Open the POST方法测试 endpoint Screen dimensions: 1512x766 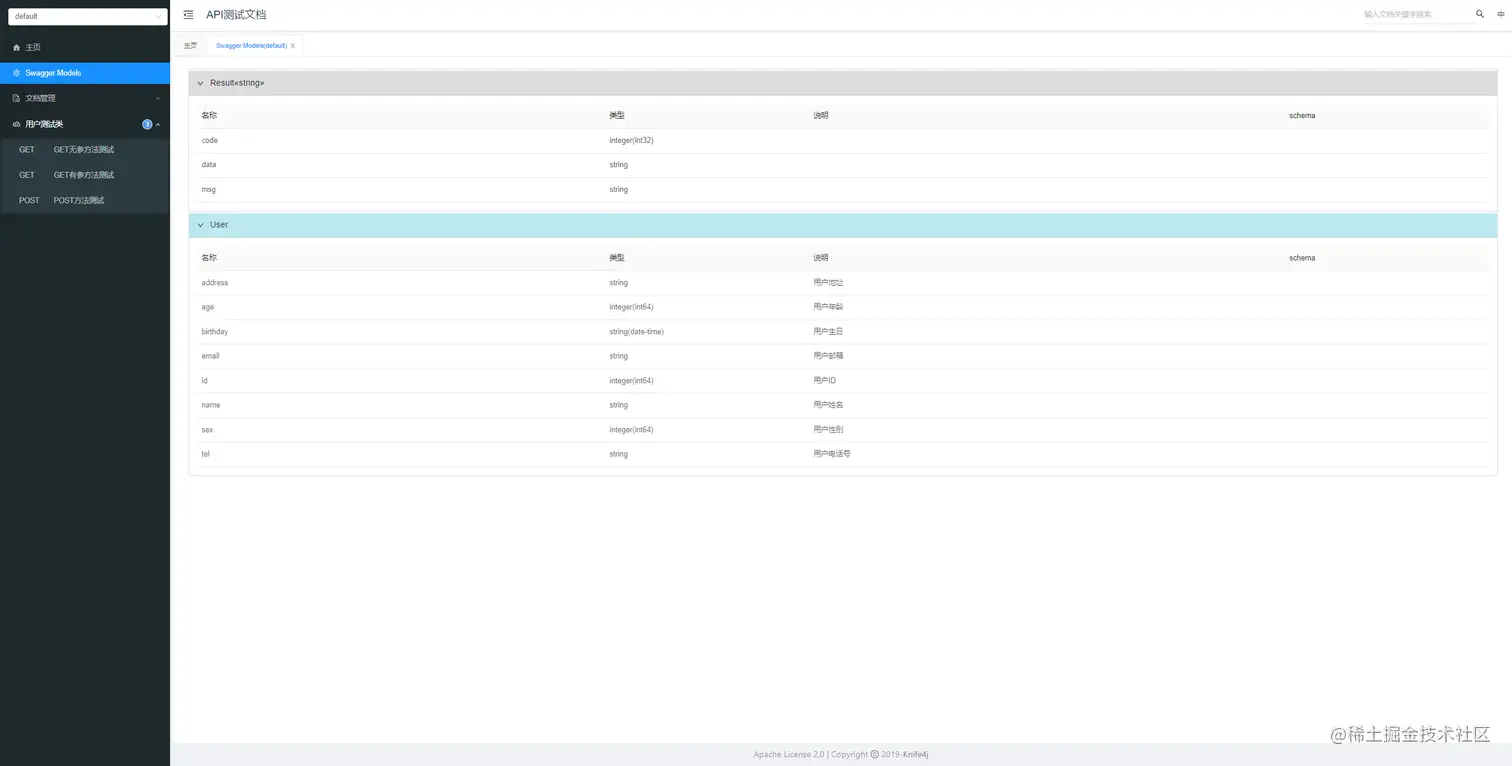coord(85,200)
